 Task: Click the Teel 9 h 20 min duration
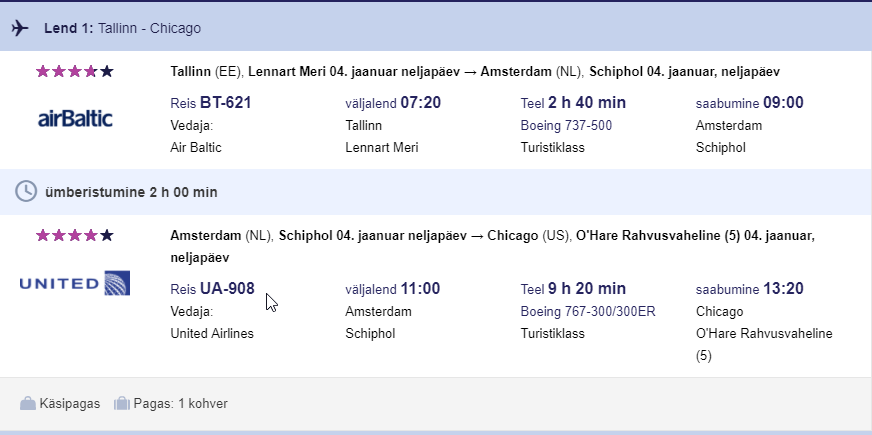[x=573, y=288]
